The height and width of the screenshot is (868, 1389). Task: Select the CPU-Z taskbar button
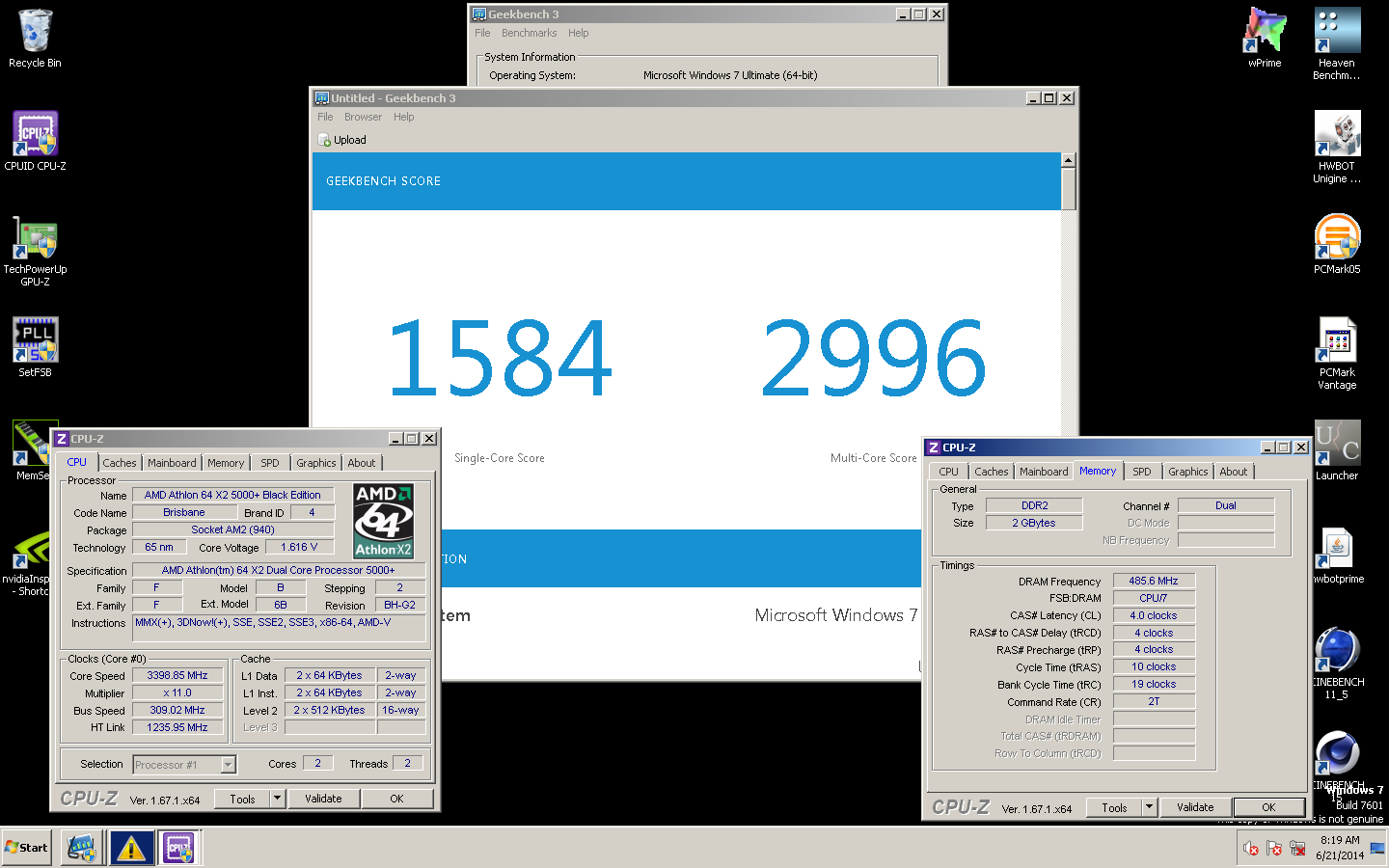(178, 848)
